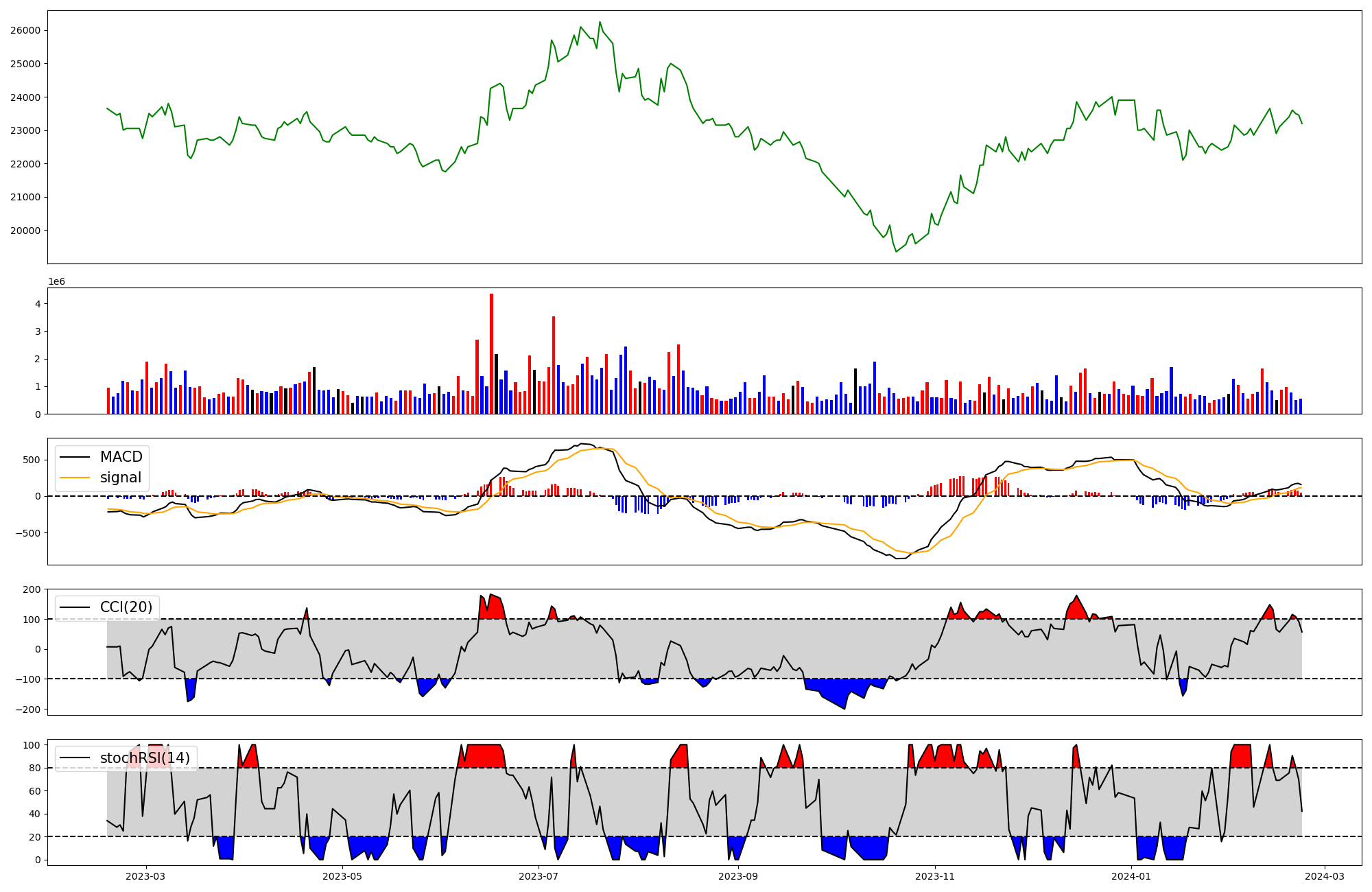Click the 2024-01 date tick label

pyautogui.click(x=1131, y=876)
